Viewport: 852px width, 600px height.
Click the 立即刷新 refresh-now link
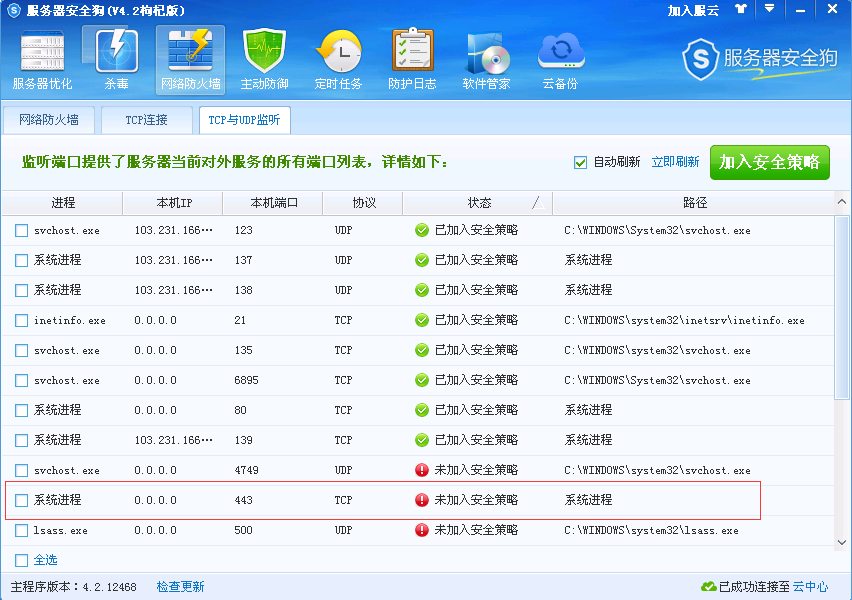[675, 162]
